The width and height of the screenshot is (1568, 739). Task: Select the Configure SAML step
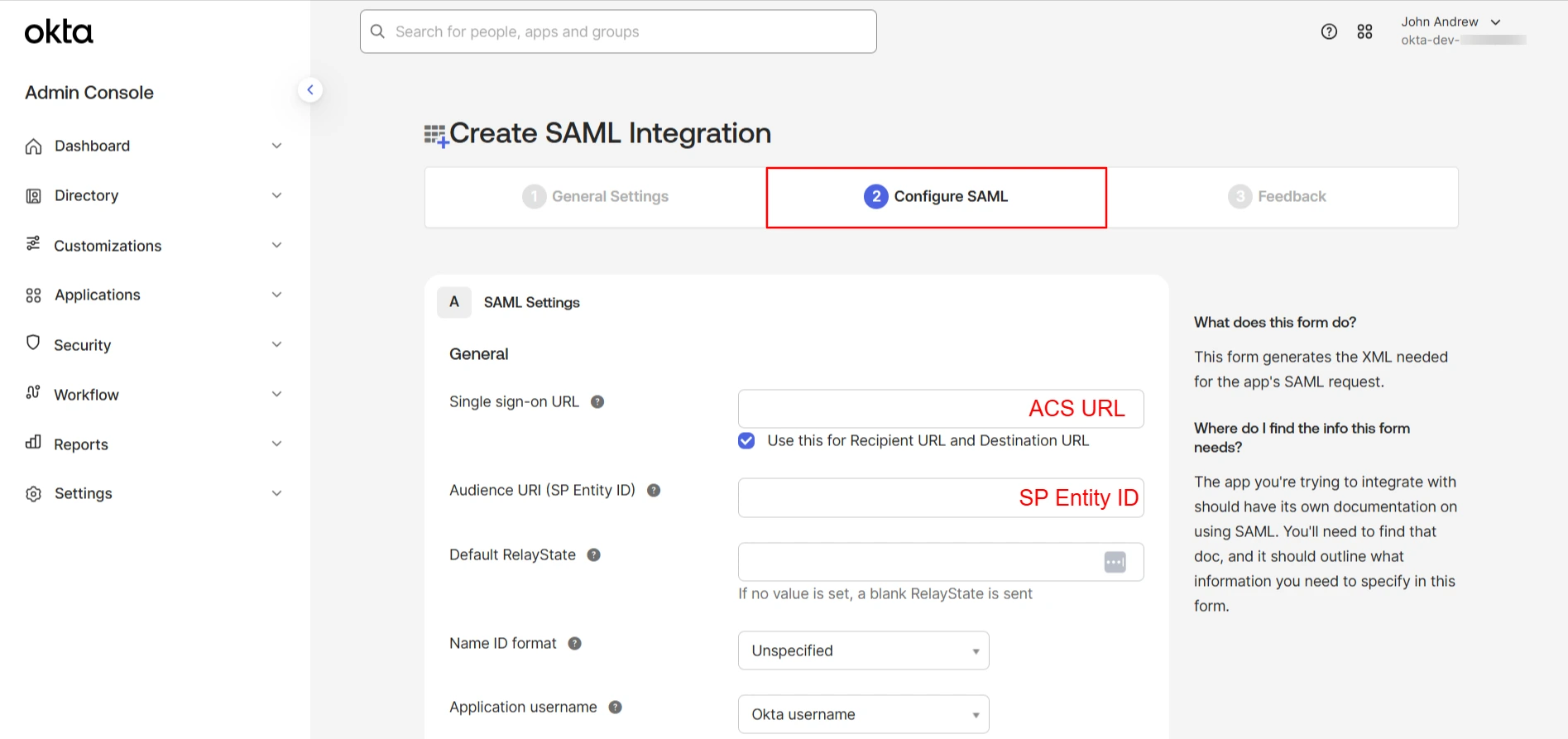click(x=936, y=197)
